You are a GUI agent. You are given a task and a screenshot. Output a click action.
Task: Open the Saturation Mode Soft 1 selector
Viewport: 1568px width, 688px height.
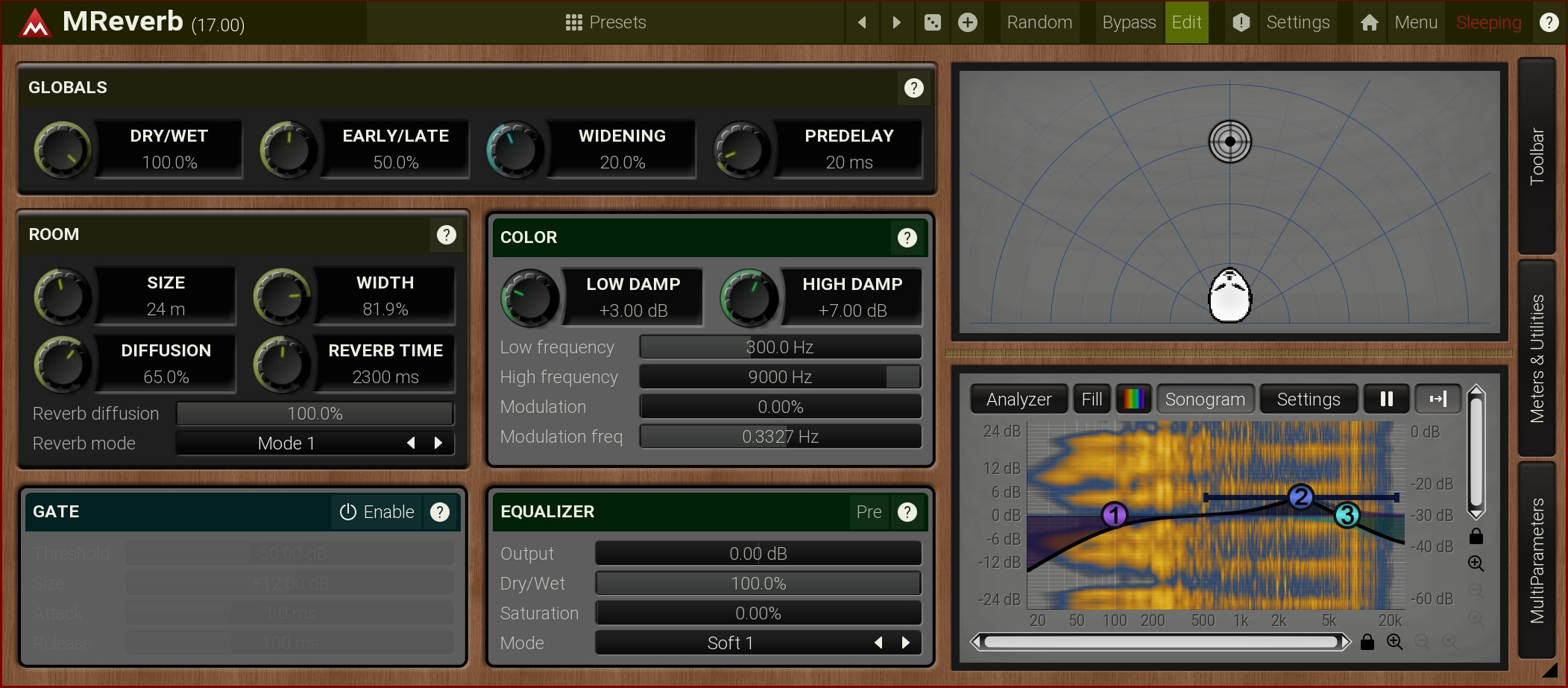pos(729,643)
